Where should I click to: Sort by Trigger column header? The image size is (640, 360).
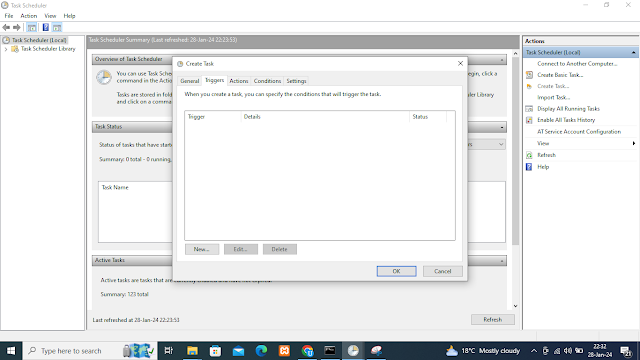coord(213,117)
